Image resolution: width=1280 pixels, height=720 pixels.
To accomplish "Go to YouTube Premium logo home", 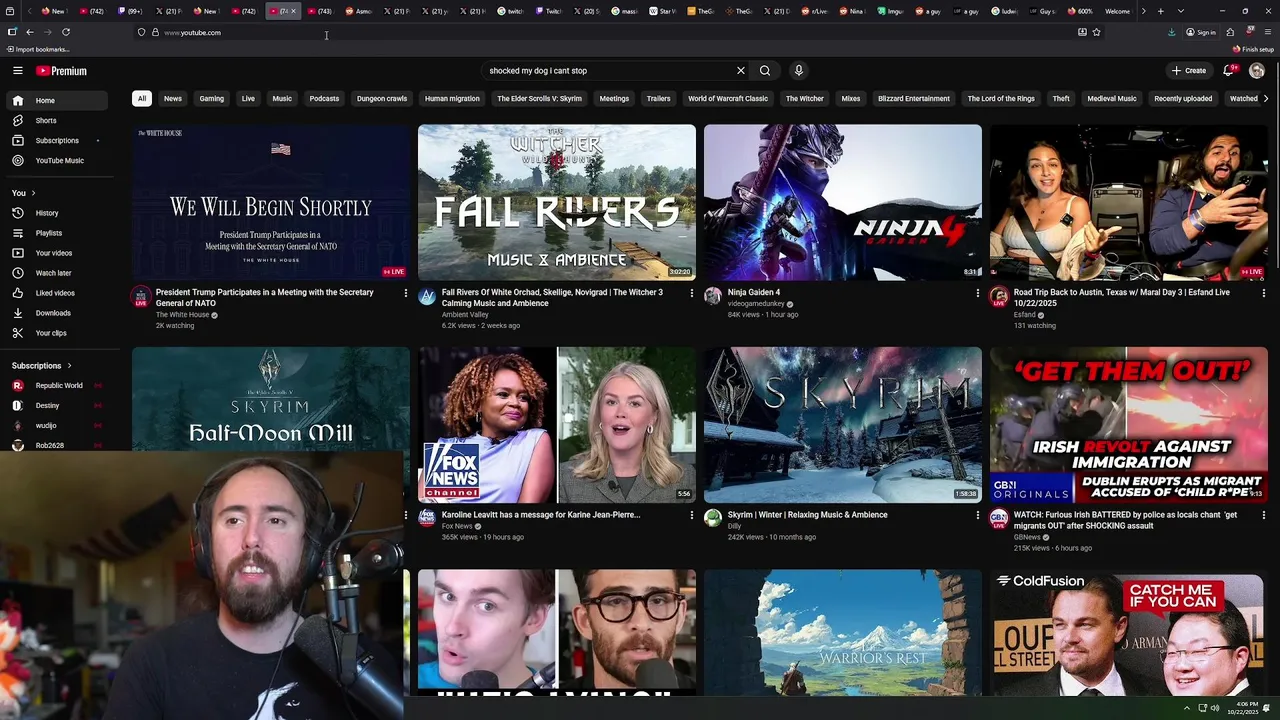I will [61, 71].
